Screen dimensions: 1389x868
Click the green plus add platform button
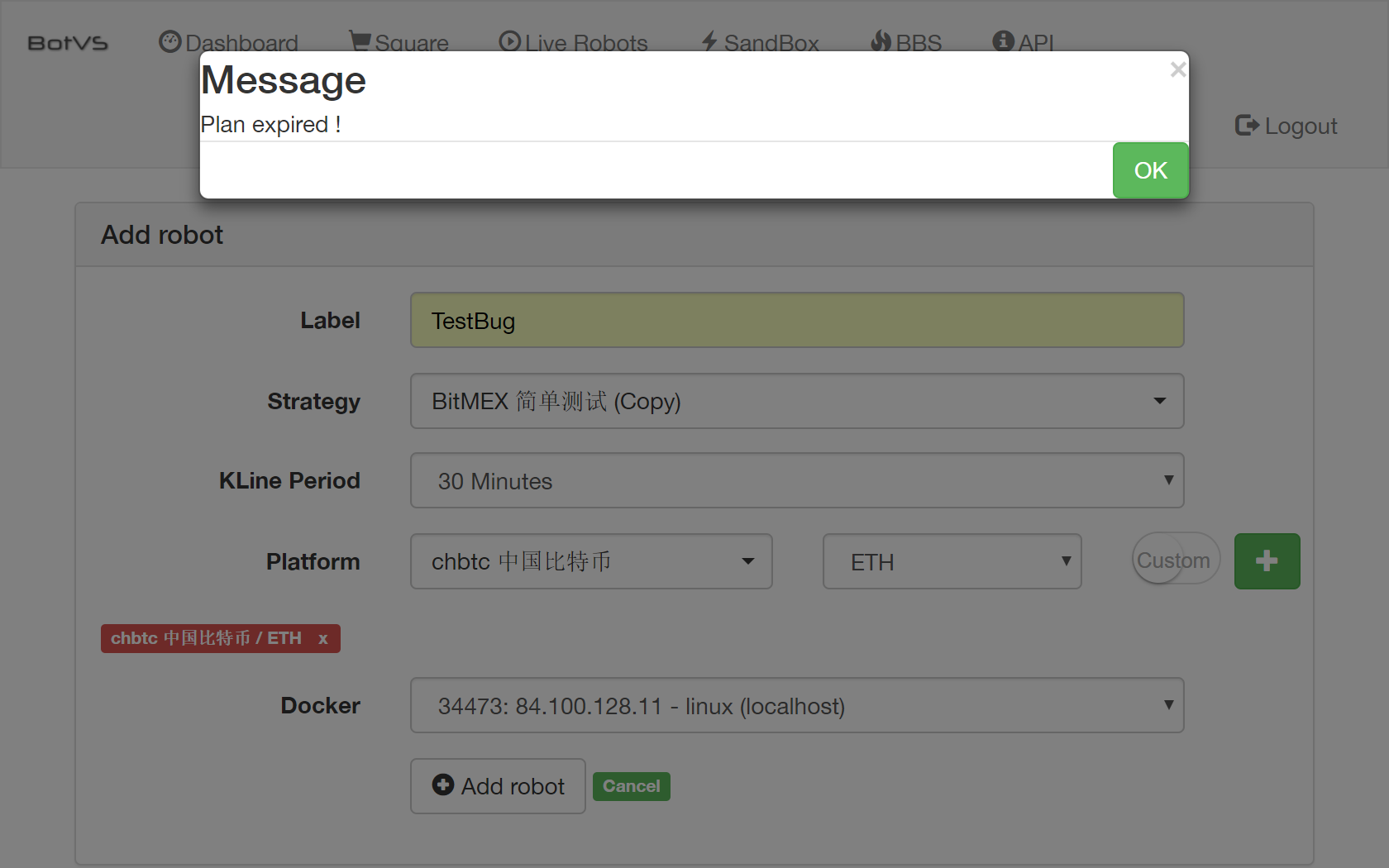1267,561
